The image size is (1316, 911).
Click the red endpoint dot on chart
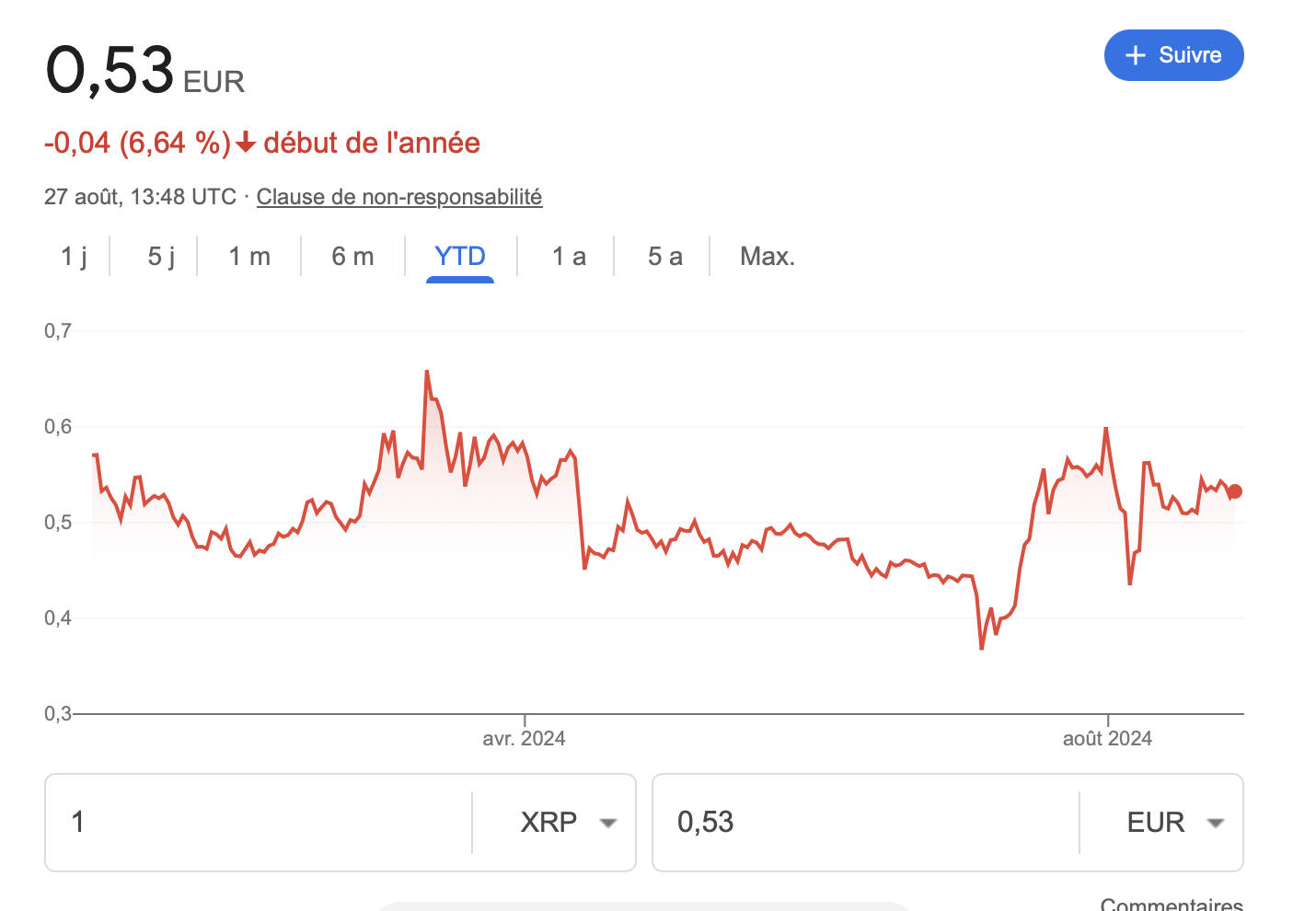coord(1235,491)
